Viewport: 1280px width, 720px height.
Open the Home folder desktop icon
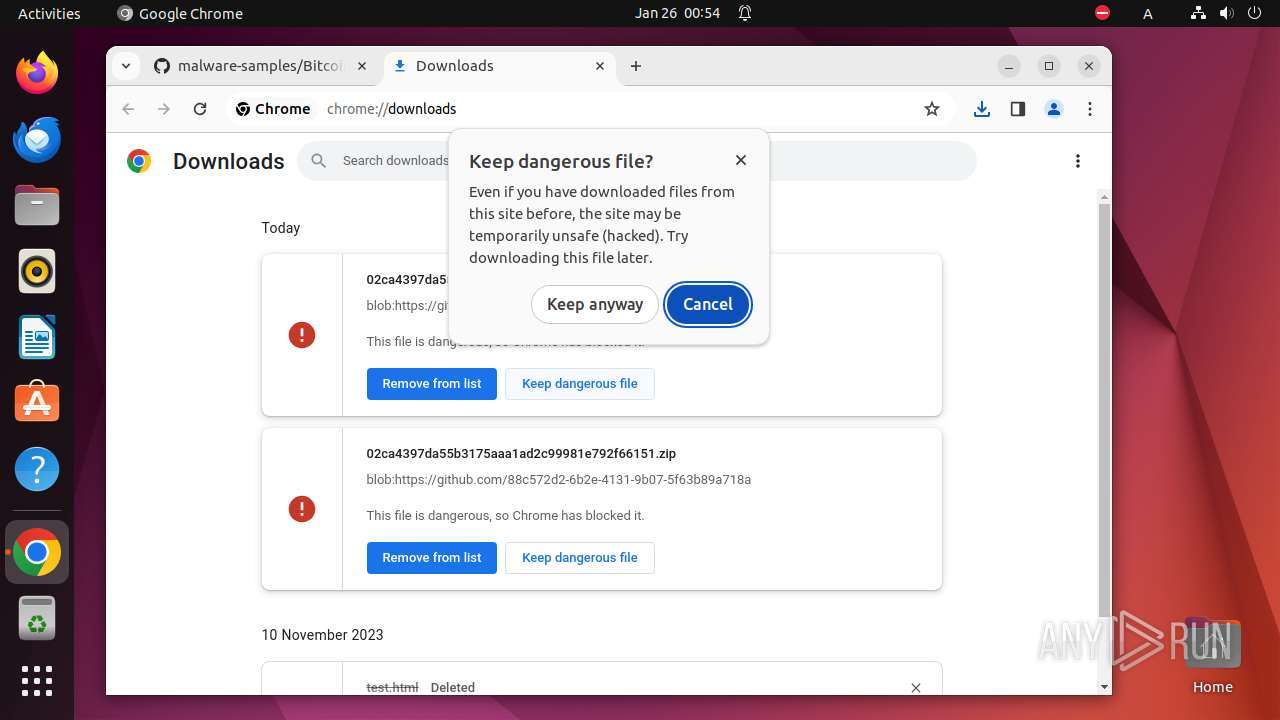point(1212,658)
